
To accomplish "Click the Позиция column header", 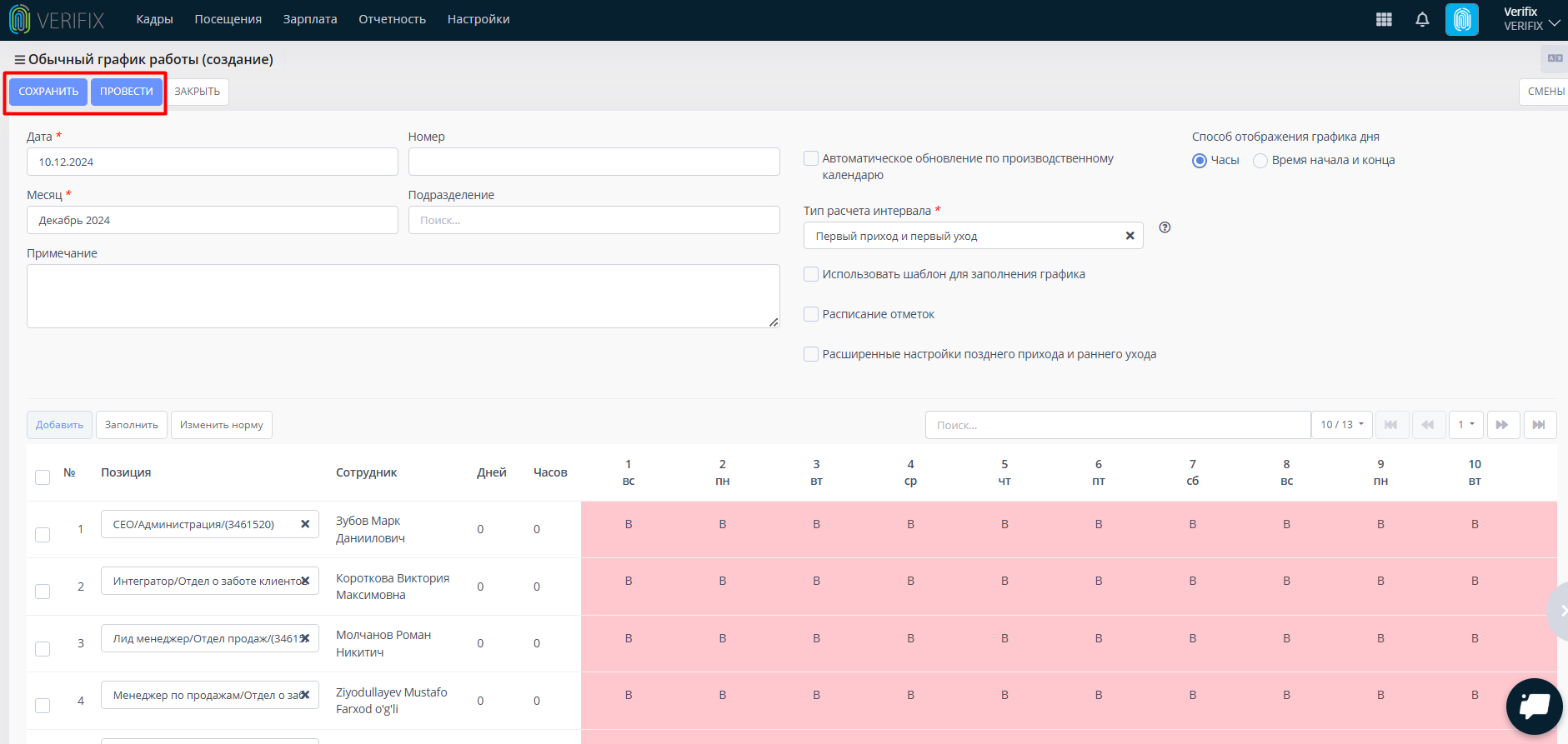I will [126, 472].
